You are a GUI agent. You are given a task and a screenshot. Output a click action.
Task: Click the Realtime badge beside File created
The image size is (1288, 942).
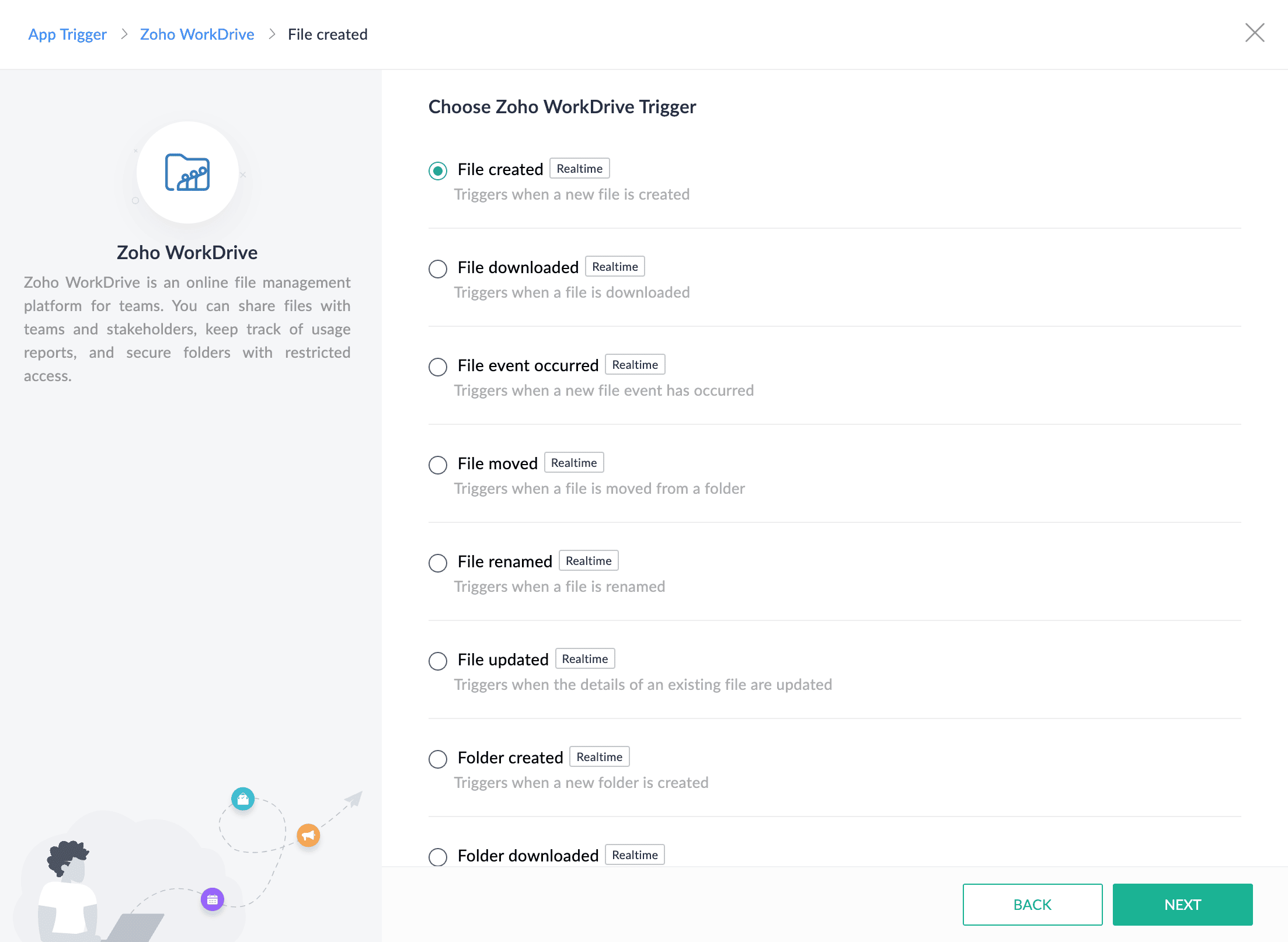pos(580,169)
